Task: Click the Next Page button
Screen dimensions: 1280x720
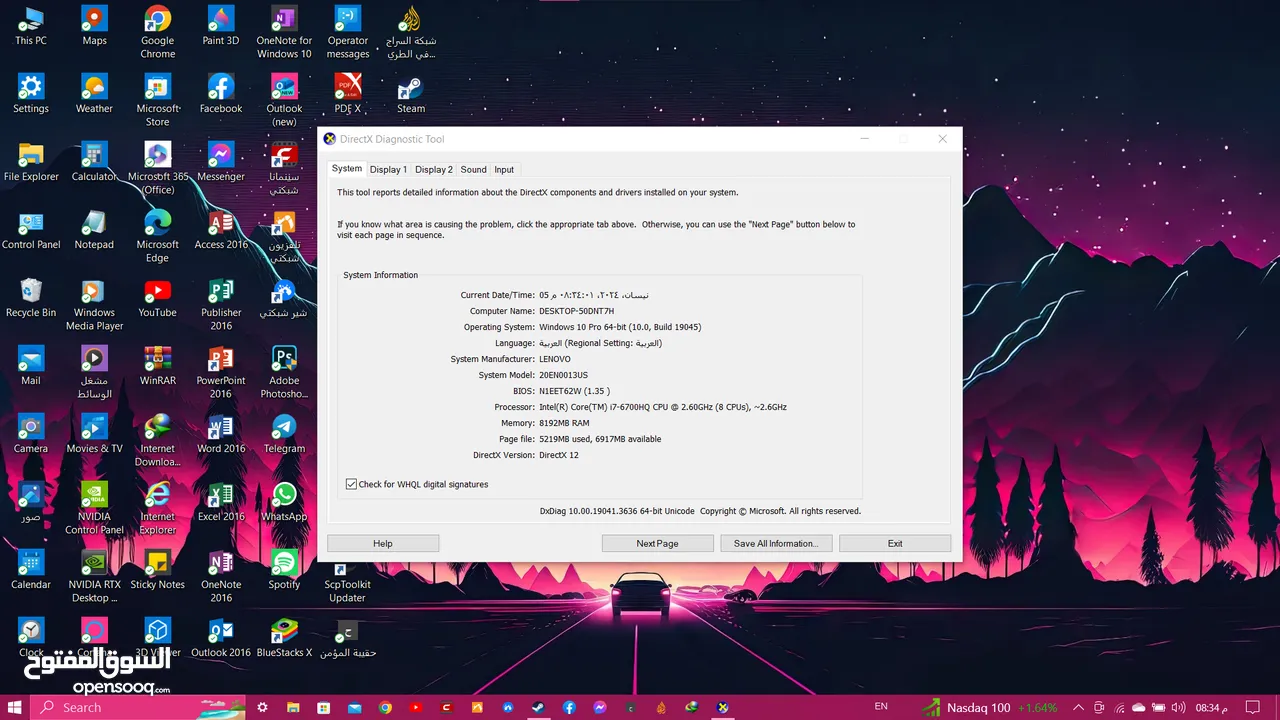Action: pos(657,543)
